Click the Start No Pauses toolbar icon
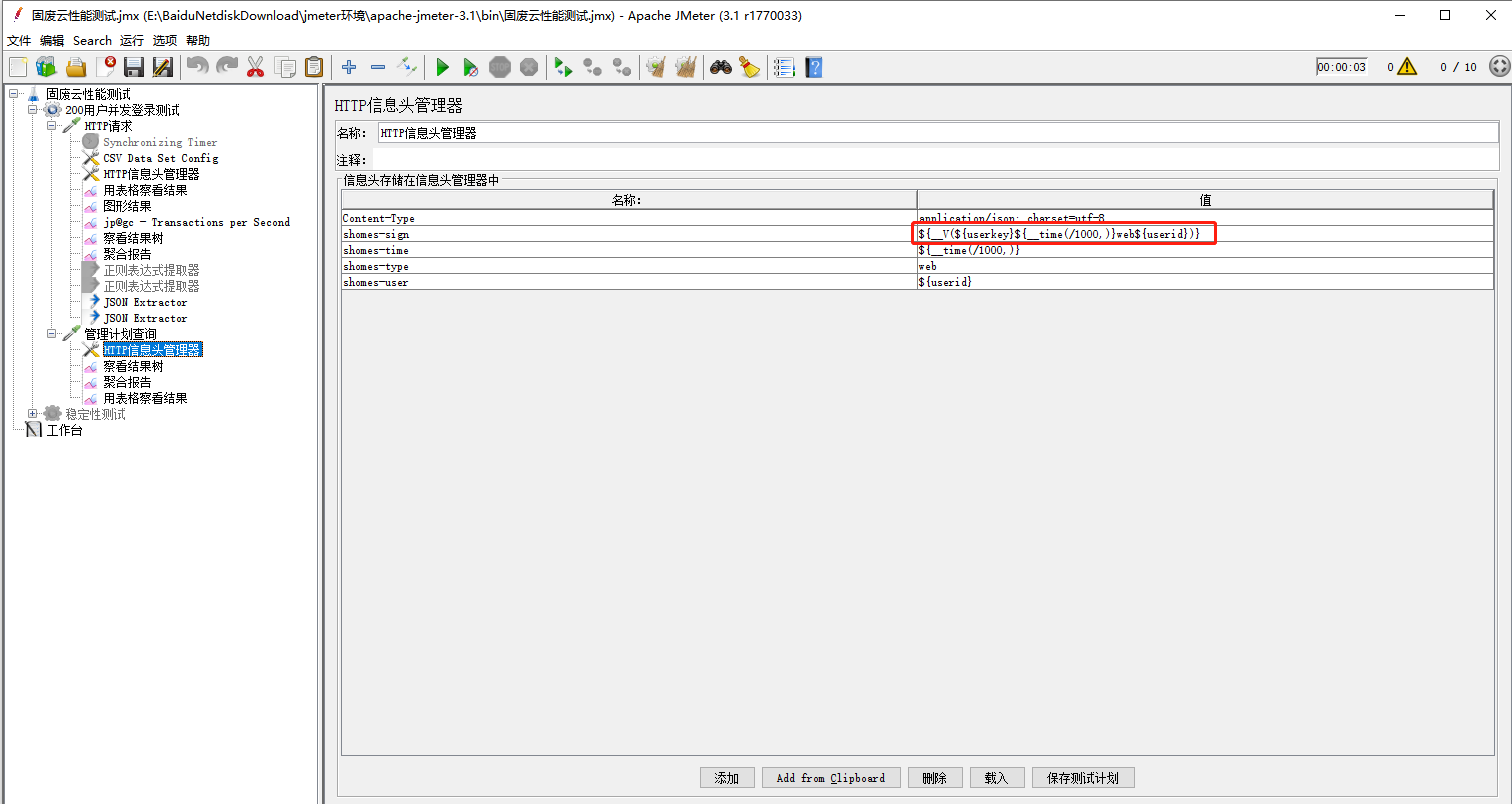 (469, 66)
